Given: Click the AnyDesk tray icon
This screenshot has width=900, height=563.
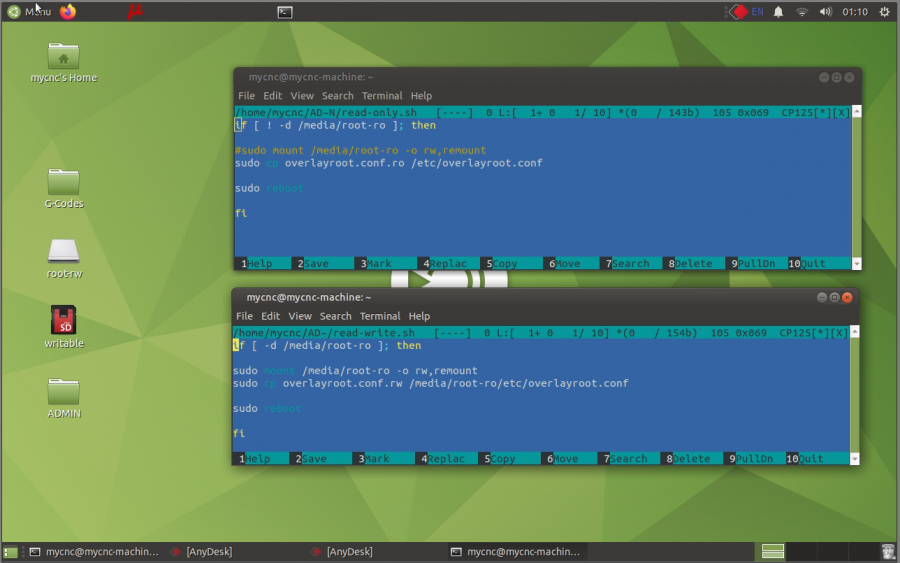Looking at the screenshot, I should tap(738, 12).
